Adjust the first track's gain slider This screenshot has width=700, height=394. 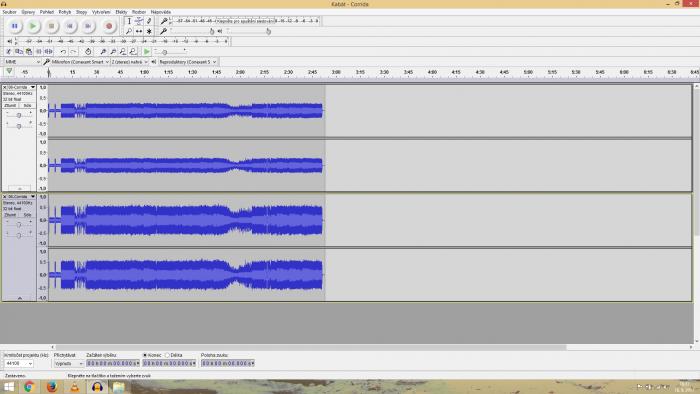[19, 116]
